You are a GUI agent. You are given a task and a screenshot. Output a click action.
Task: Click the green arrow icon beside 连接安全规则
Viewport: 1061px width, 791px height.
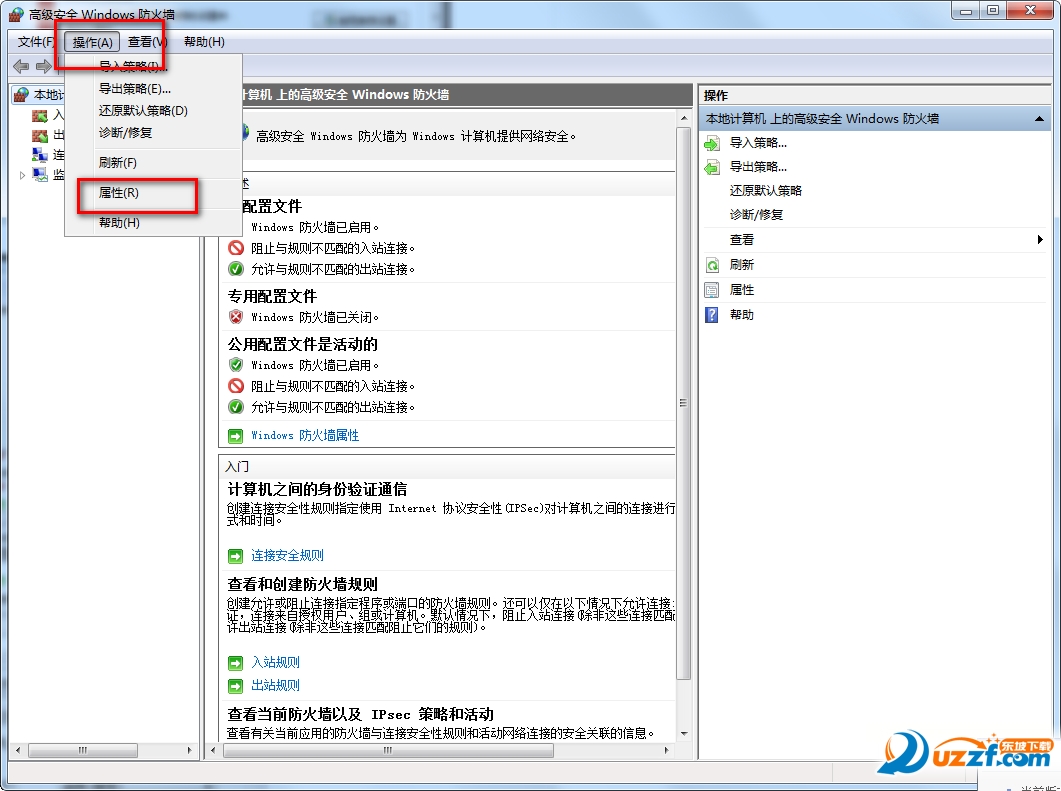click(235, 556)
